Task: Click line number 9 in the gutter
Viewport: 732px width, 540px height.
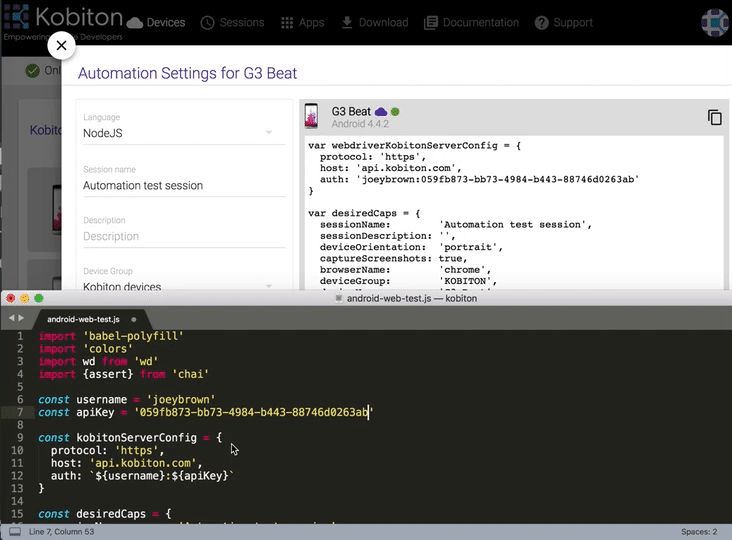Action: [x=20, y=438]
